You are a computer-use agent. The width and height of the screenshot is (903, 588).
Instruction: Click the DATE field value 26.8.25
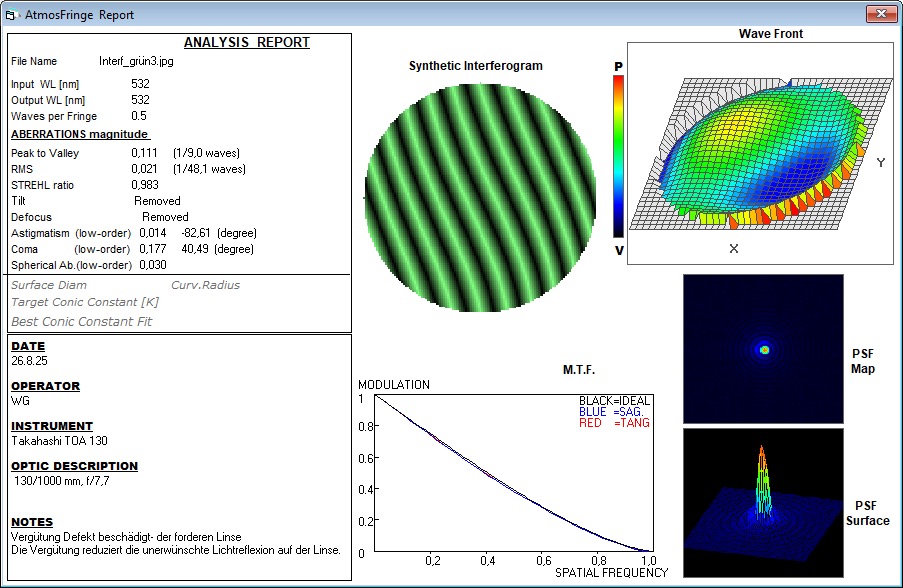pyautogui.click(x=29, y=361)
